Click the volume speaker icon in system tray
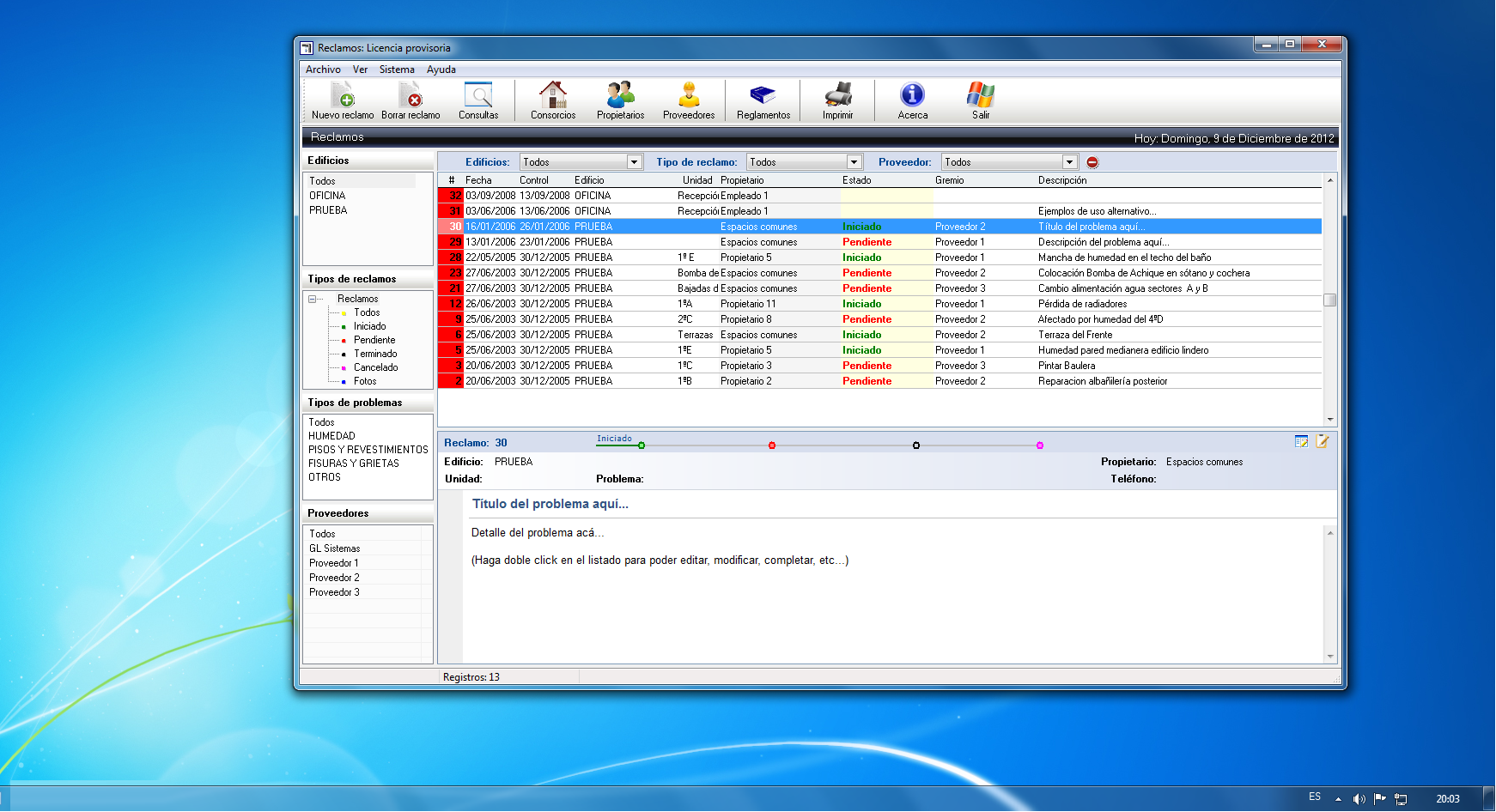This screenshot has height=812, width=1496. point(1359,799)
